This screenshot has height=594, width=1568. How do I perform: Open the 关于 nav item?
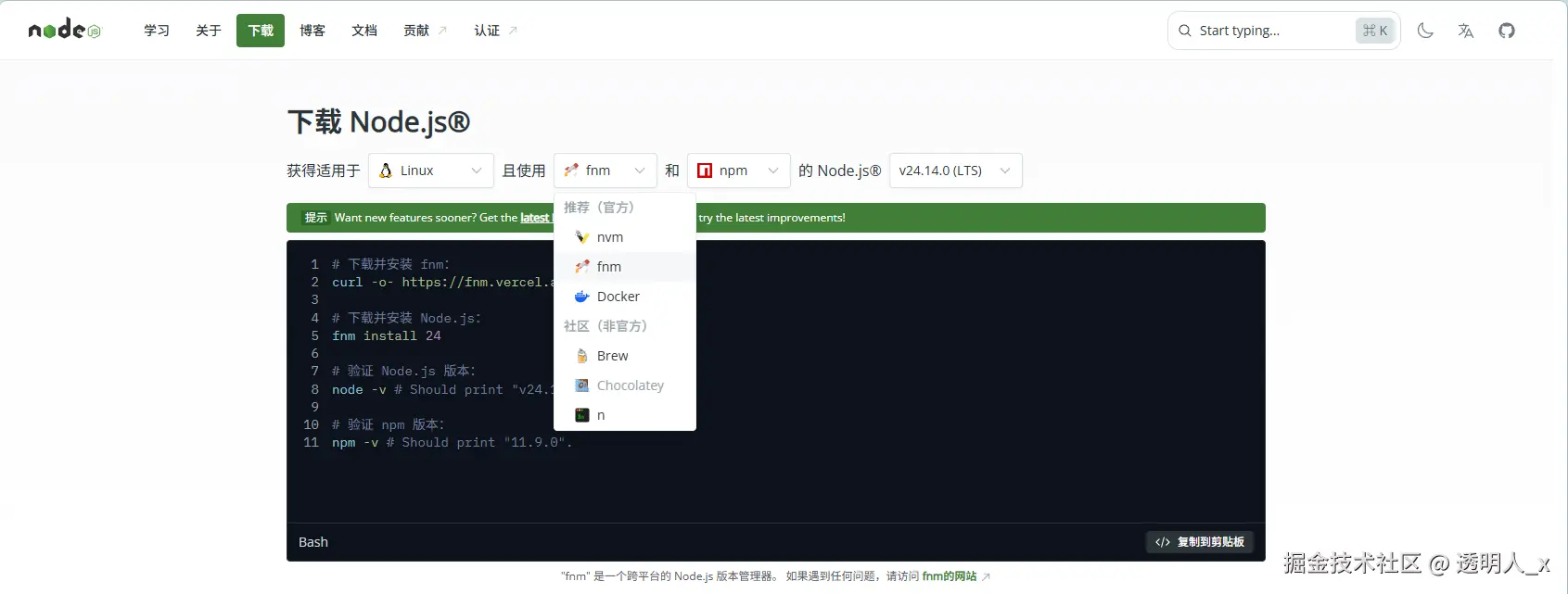click(209, 31)
